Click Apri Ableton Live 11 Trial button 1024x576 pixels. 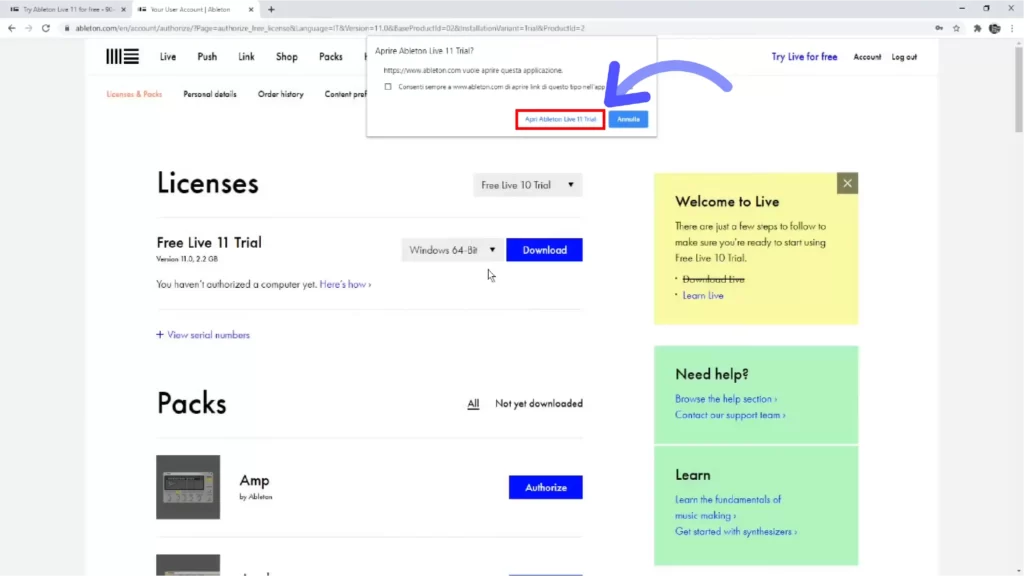click(560, 120)
